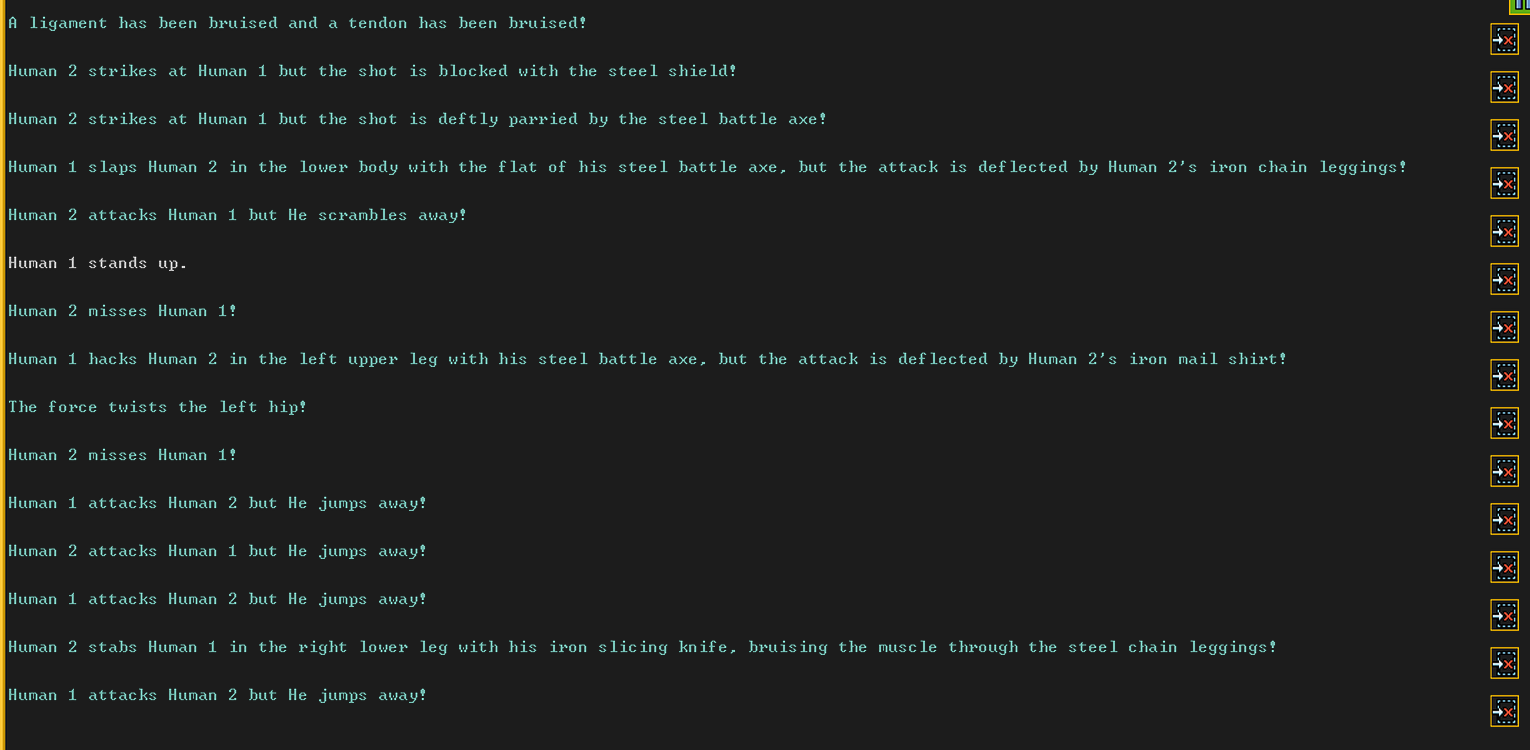Zoom to the ligament and tendon bruised event
Viewport: 1530px width, 750px height.
point(1504,40)
